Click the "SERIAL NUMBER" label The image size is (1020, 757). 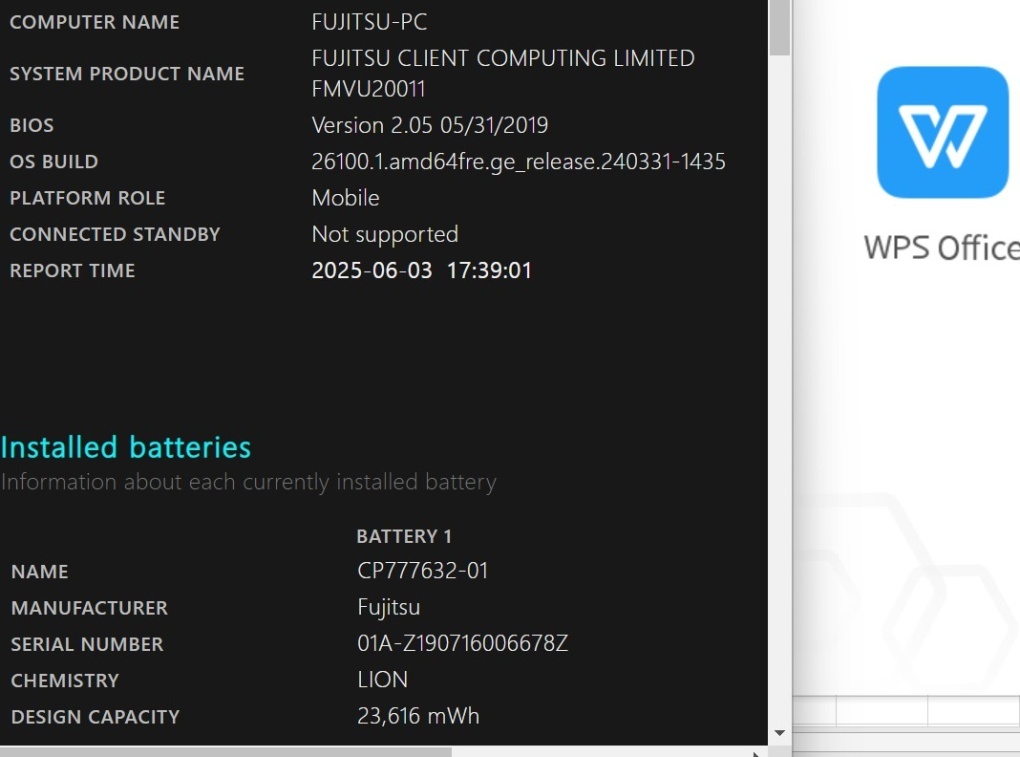pos(87,644)
